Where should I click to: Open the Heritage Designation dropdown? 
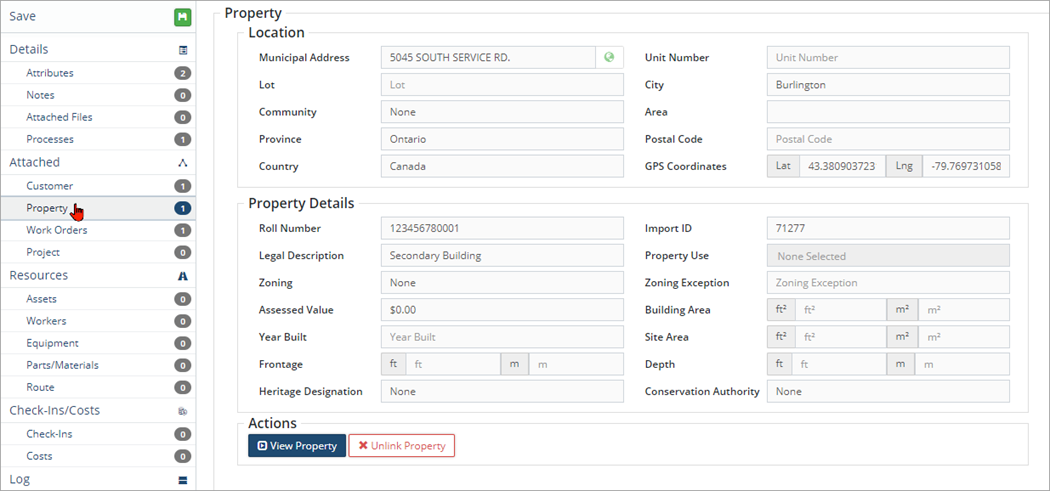(x=501, y=392)
